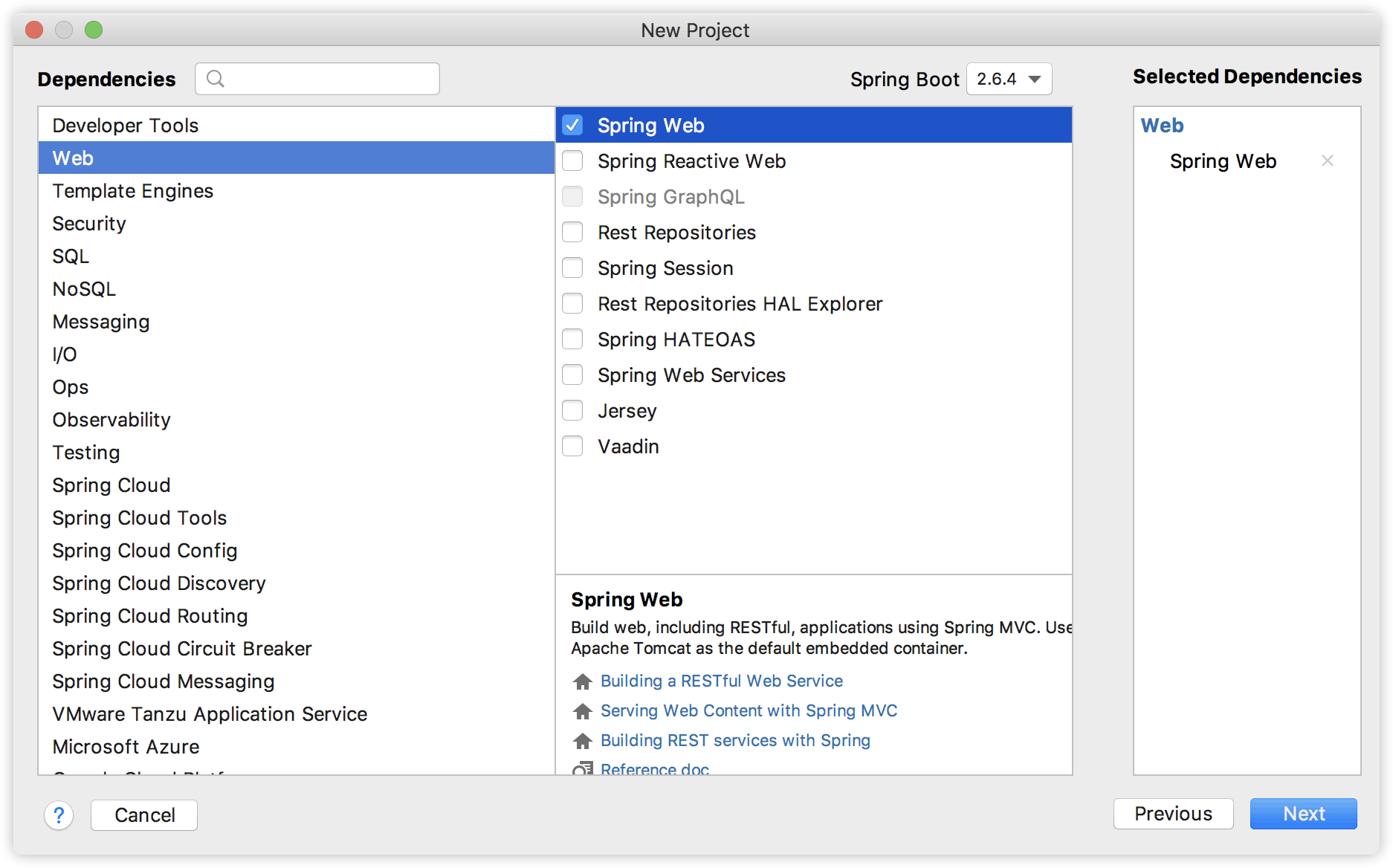Open the Building a RESTful Web Service link
This screenshot has width=1393, height=868.
click(721, 681)
